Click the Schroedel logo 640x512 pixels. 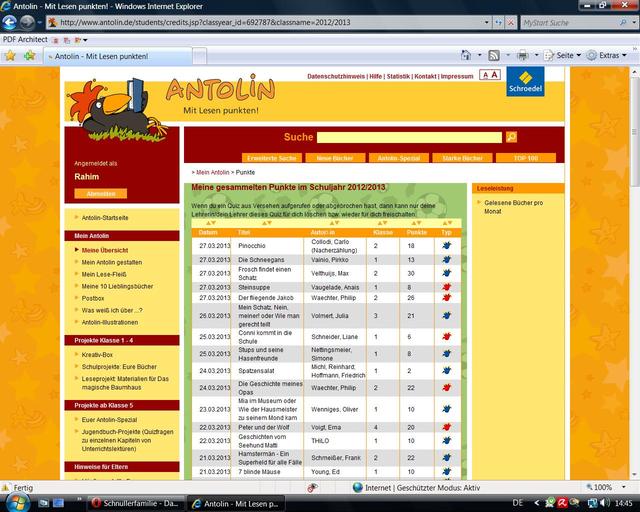pyautogui.click(x=525, y=82)
